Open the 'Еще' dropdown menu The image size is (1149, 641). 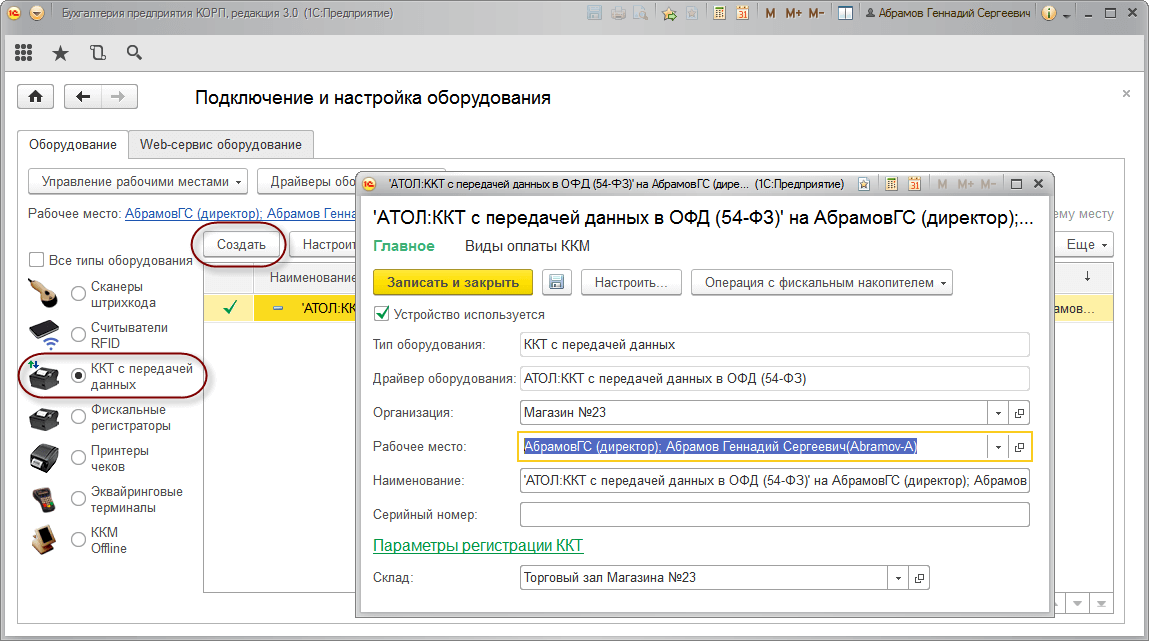1086,244
